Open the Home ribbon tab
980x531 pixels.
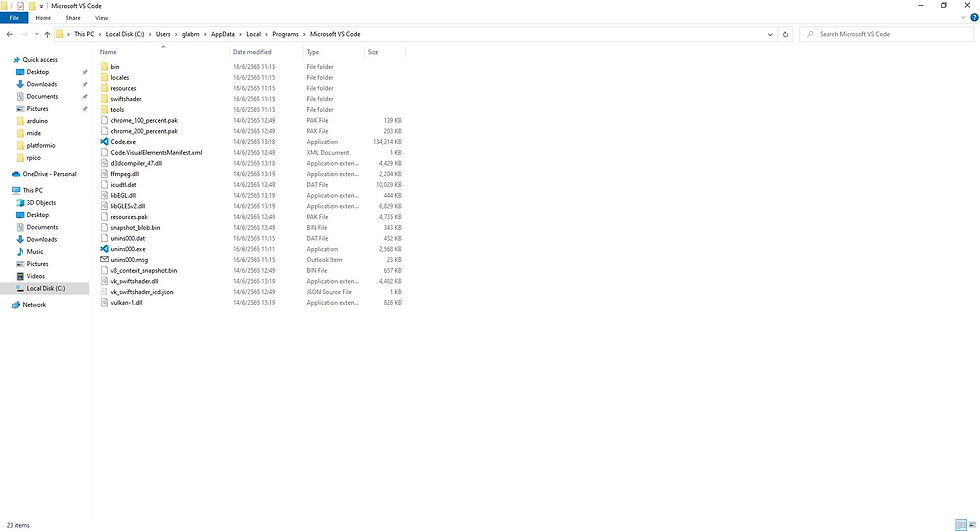click(x=43, y=18)
